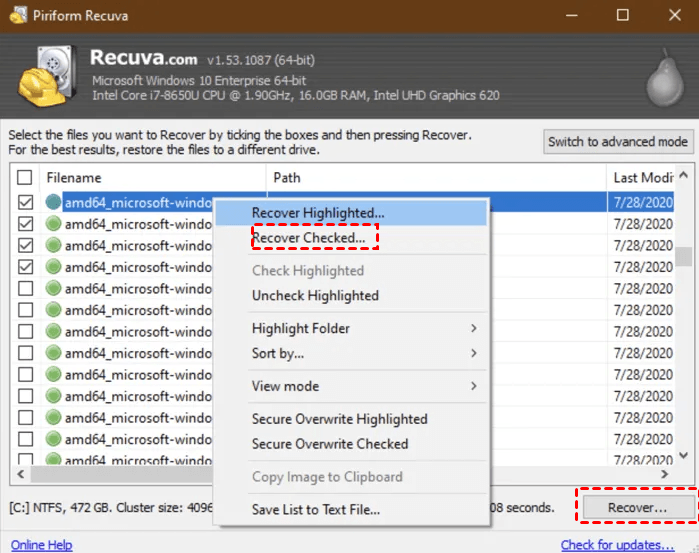Select Secure Overwrite Highlighted entry
The width and height of the screenshot is (699, 553).
click(x=351, y=419)
